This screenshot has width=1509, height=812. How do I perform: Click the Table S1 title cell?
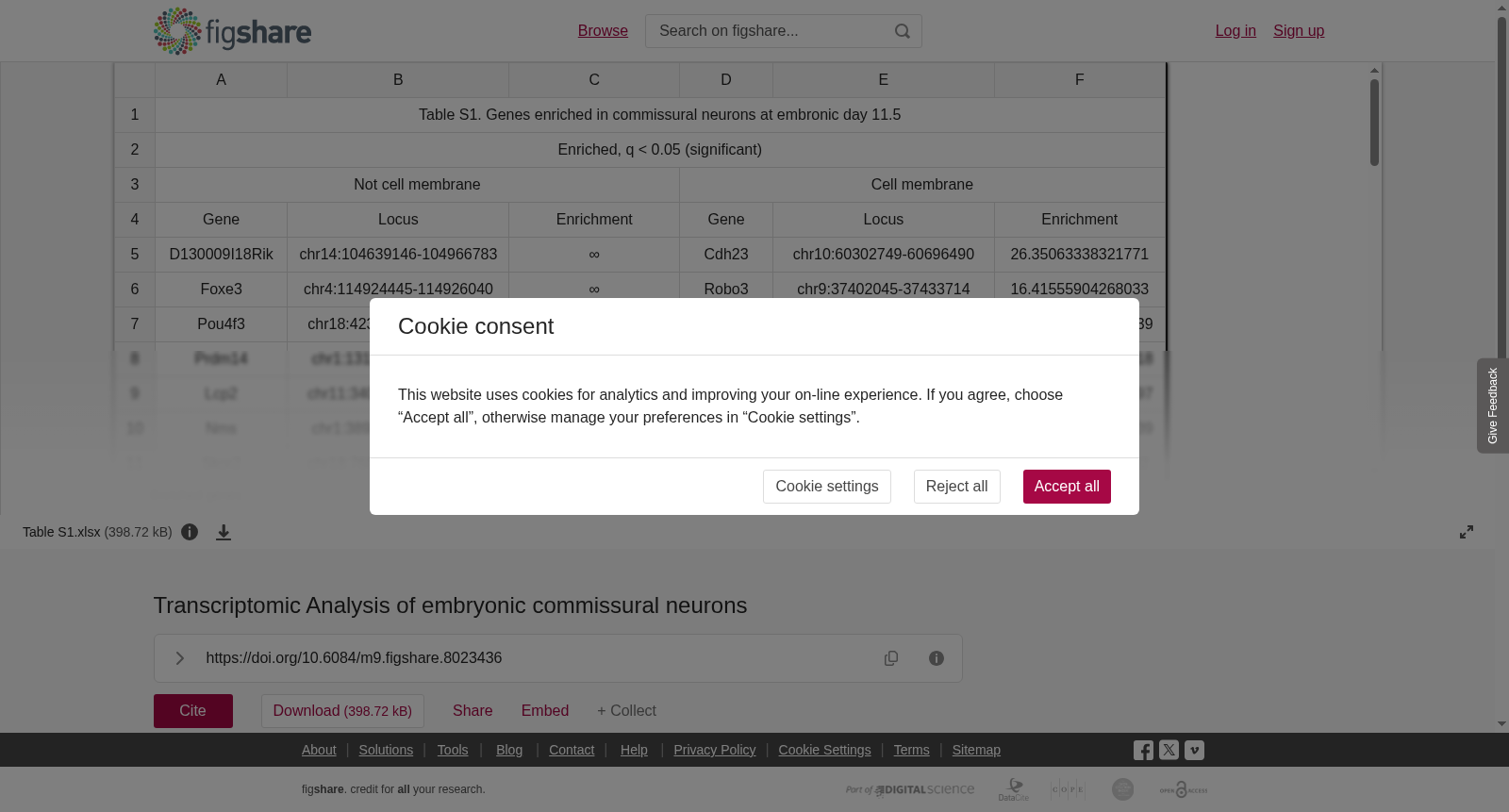660,115
